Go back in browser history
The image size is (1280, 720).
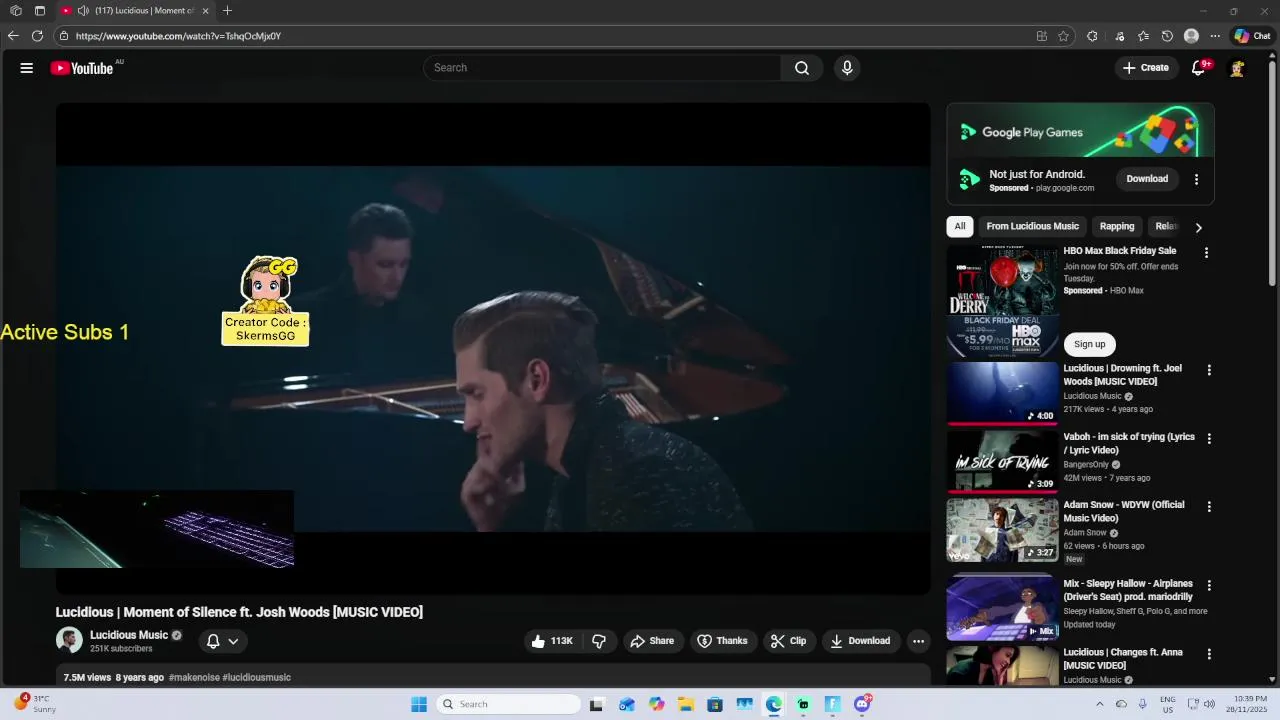pos(13,36)
